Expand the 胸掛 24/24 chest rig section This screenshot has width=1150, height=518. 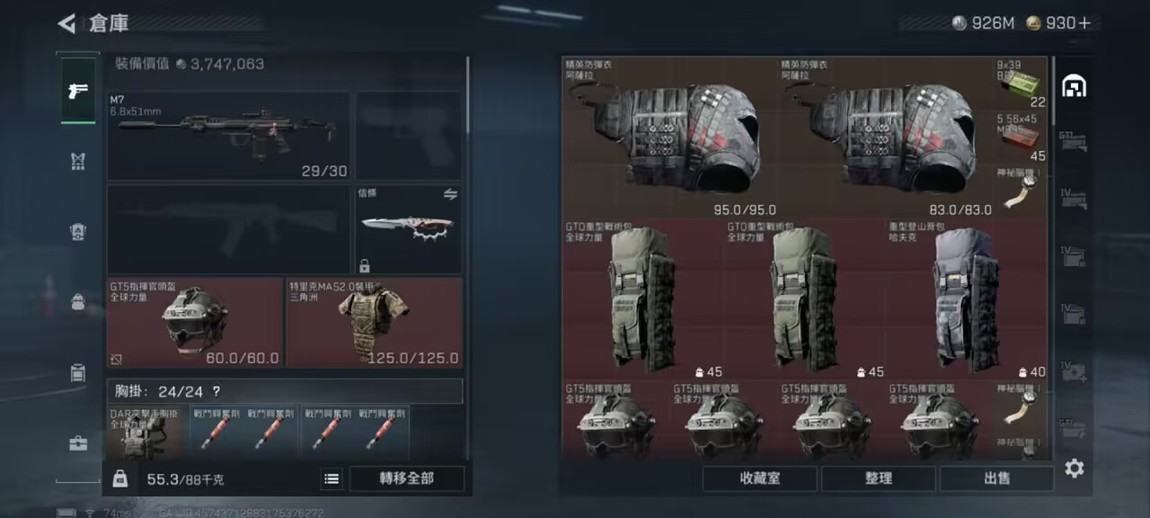pos(285,391)
